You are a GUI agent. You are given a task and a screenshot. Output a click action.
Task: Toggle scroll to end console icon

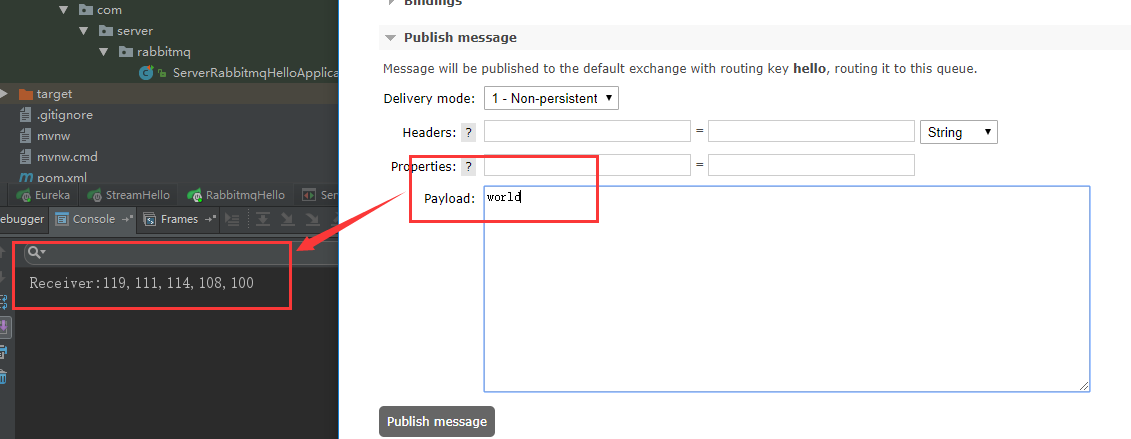pyautogui.click(x=4, y=327)
